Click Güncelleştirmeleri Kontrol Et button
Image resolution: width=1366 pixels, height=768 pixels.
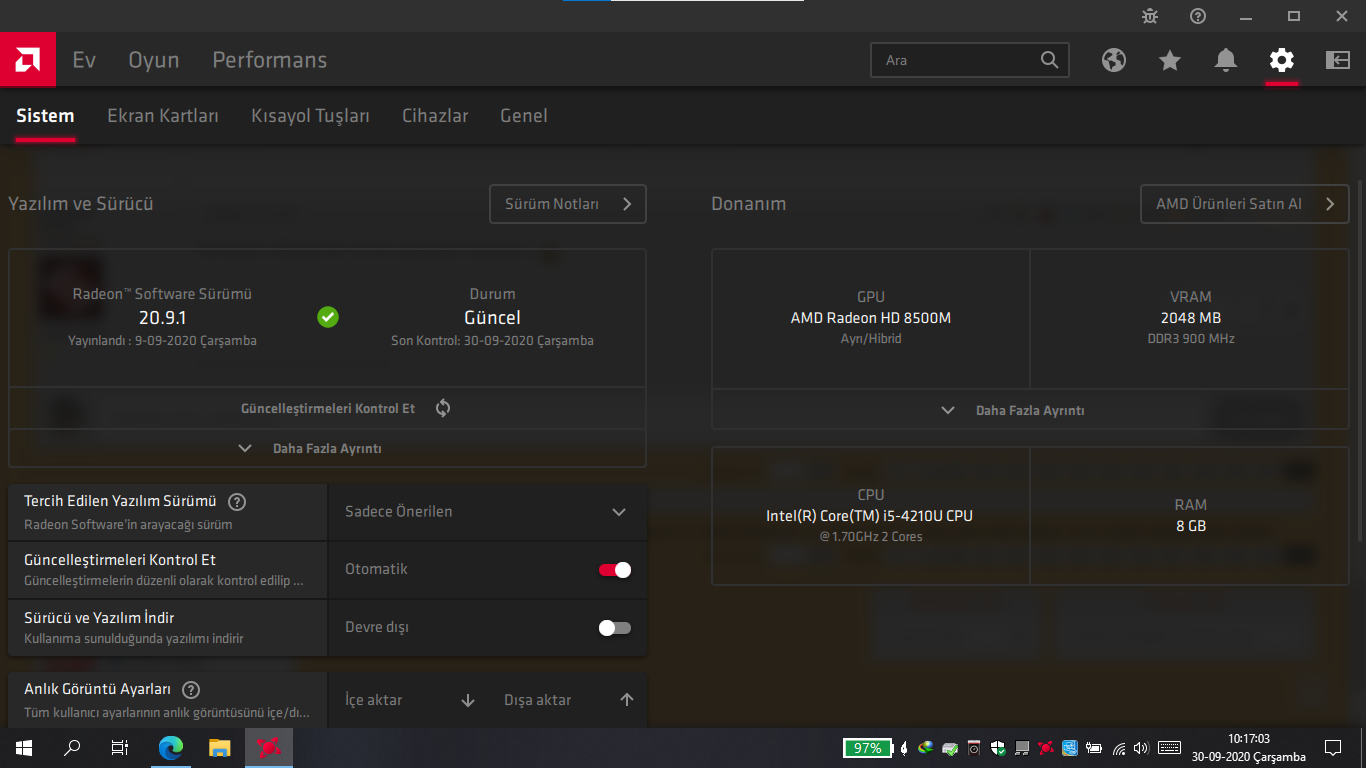(327, 408)
